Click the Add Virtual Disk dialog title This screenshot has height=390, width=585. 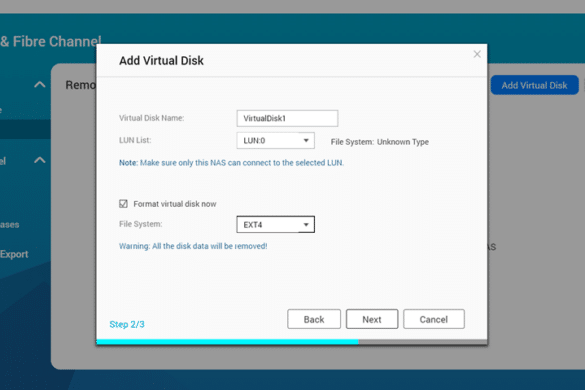click(x=161, y=60)
